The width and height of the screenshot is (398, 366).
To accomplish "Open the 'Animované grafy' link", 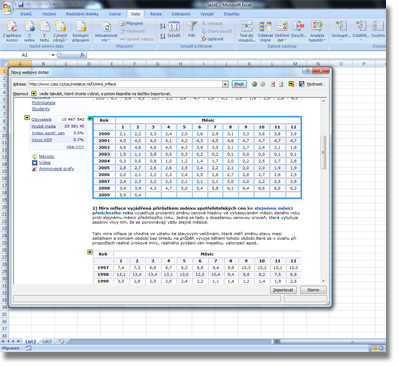I will coord(56,169).
